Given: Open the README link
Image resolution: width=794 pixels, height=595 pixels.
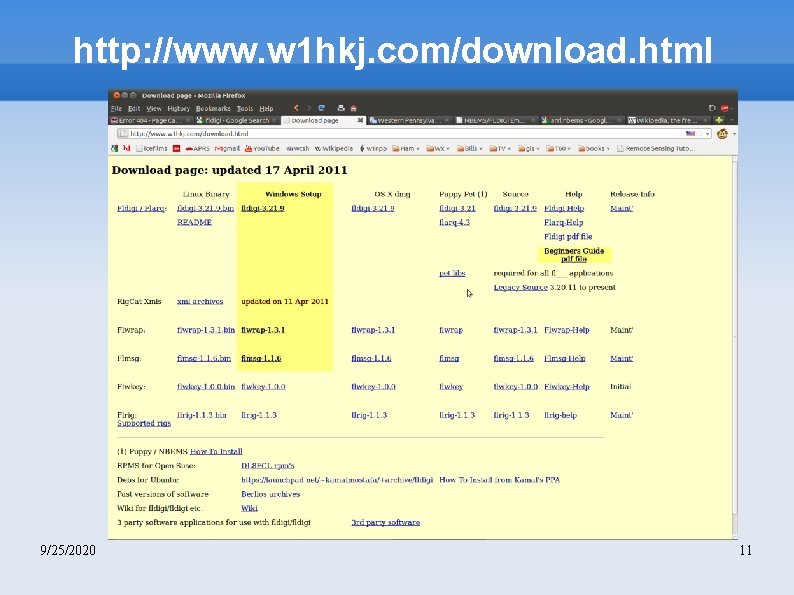Looking at the screenshot, I should [x=194, y=222].
